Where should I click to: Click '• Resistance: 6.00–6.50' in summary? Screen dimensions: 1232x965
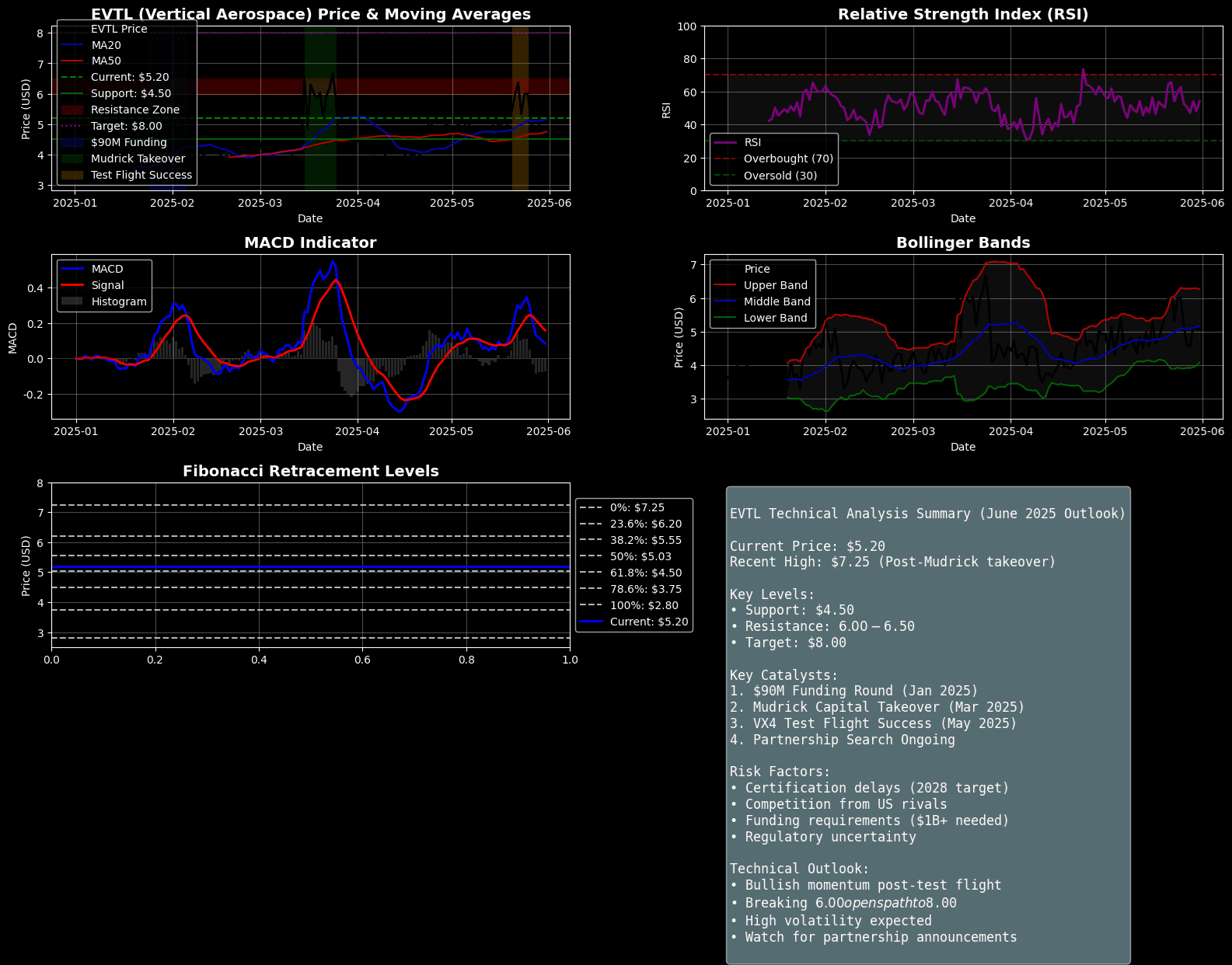822,626
